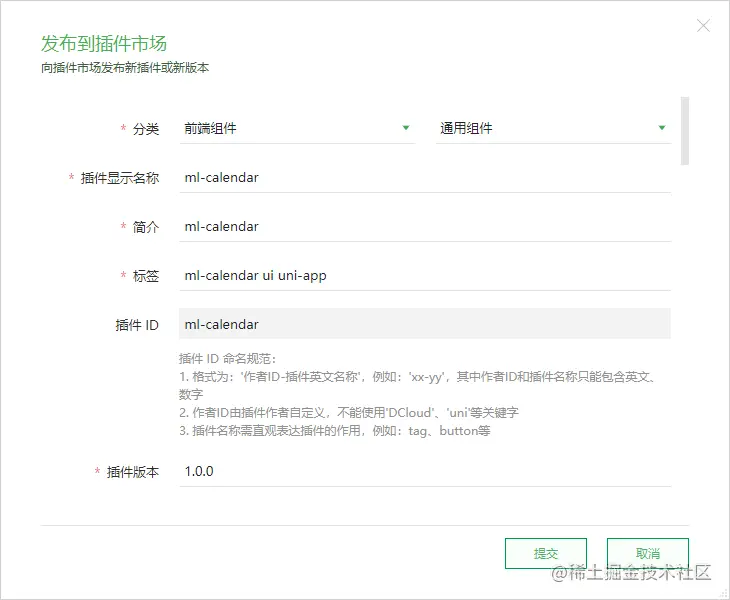The height and width of the screenshot is (600, 730).
Task: Close the 发布到插件市场 dialog with X
Action: tap(703, 26)
